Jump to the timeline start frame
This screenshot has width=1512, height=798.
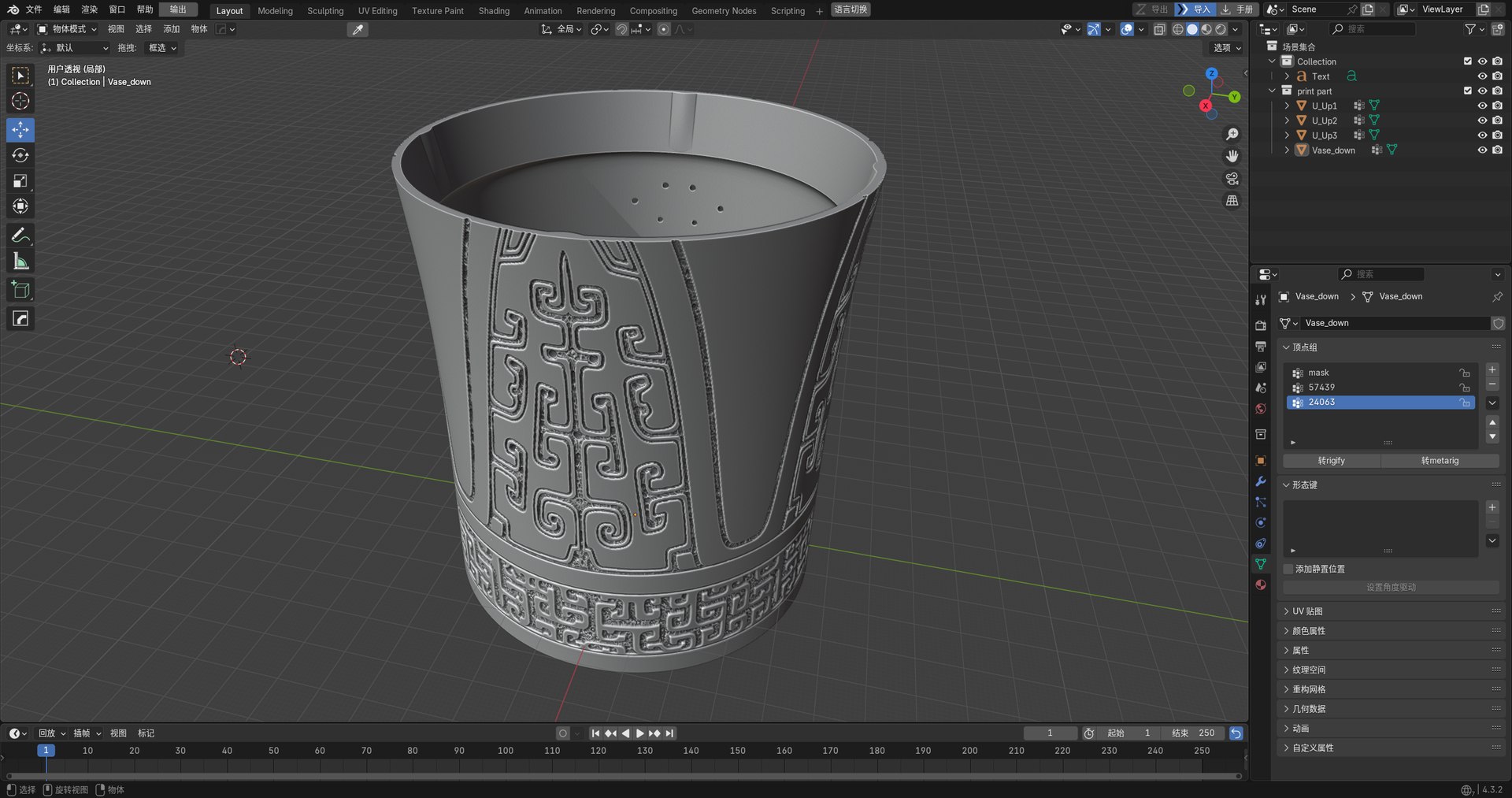click(595, 733)
